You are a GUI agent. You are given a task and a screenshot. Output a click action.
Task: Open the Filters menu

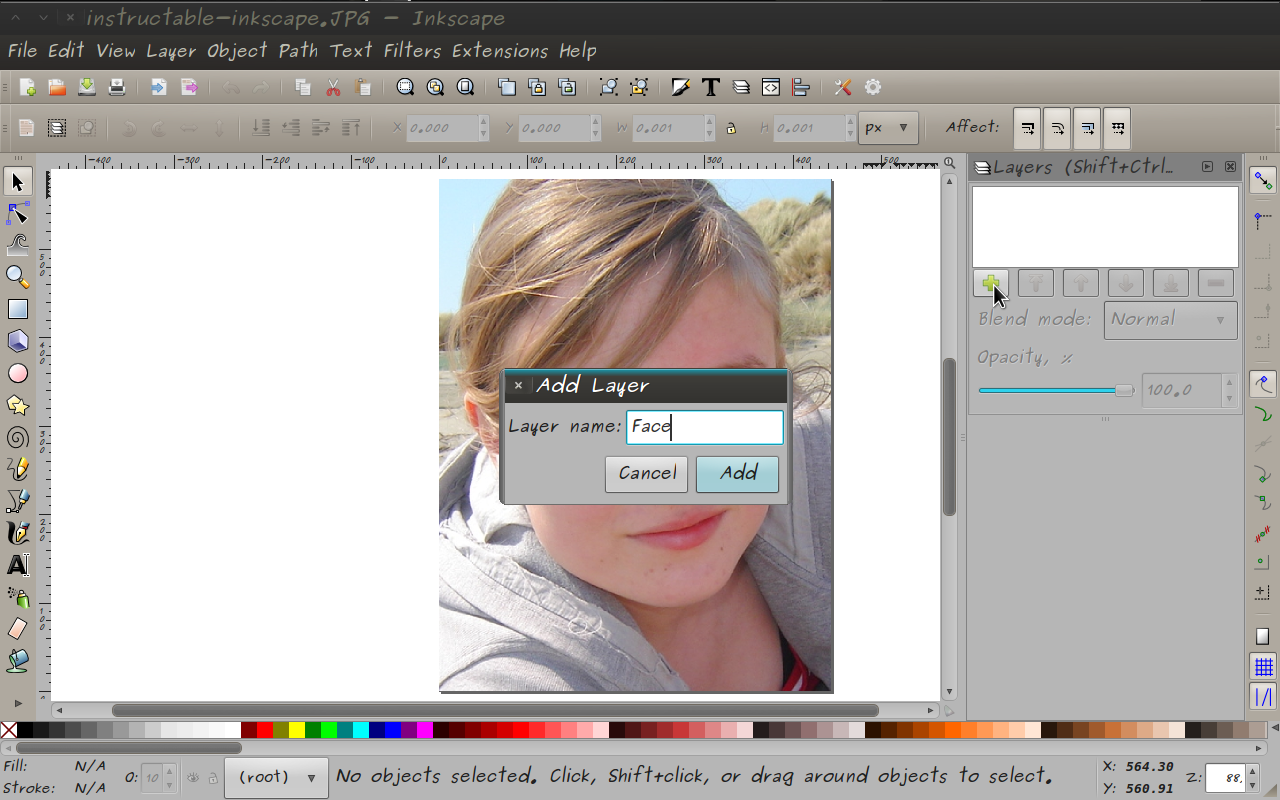pos(411,50)
